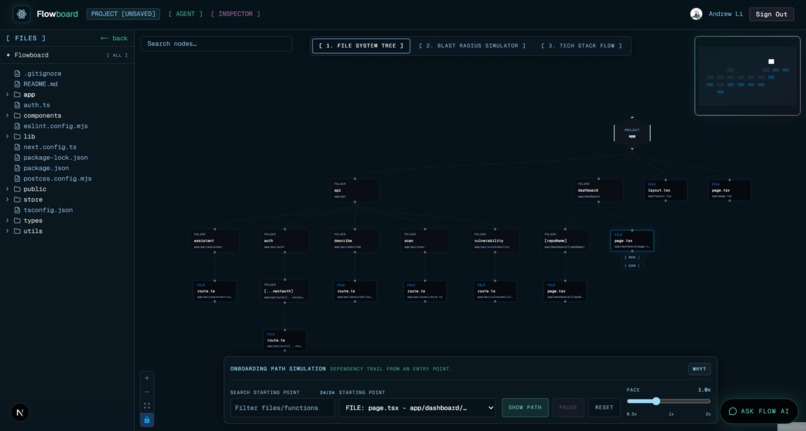Viewport: 806px width, 431px height.
Task: Open ASK FLOW AI chat
Action: 759,411
